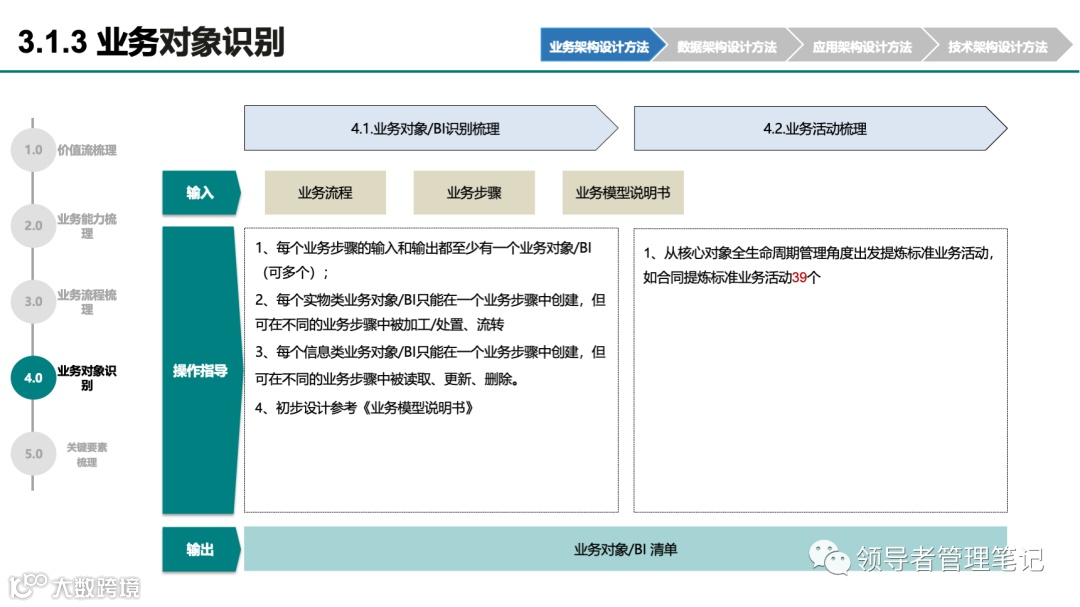Click step circle 1.0
Image resolution: width=1080 pixels, height=607 pixels.
[33, 150]
